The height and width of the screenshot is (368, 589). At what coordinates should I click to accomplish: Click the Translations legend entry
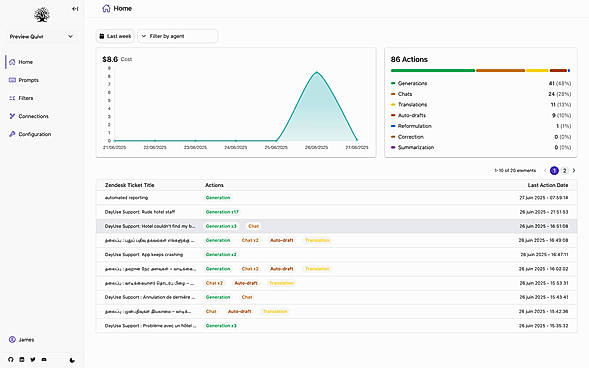pyautogui.click(x=409, y=104)
